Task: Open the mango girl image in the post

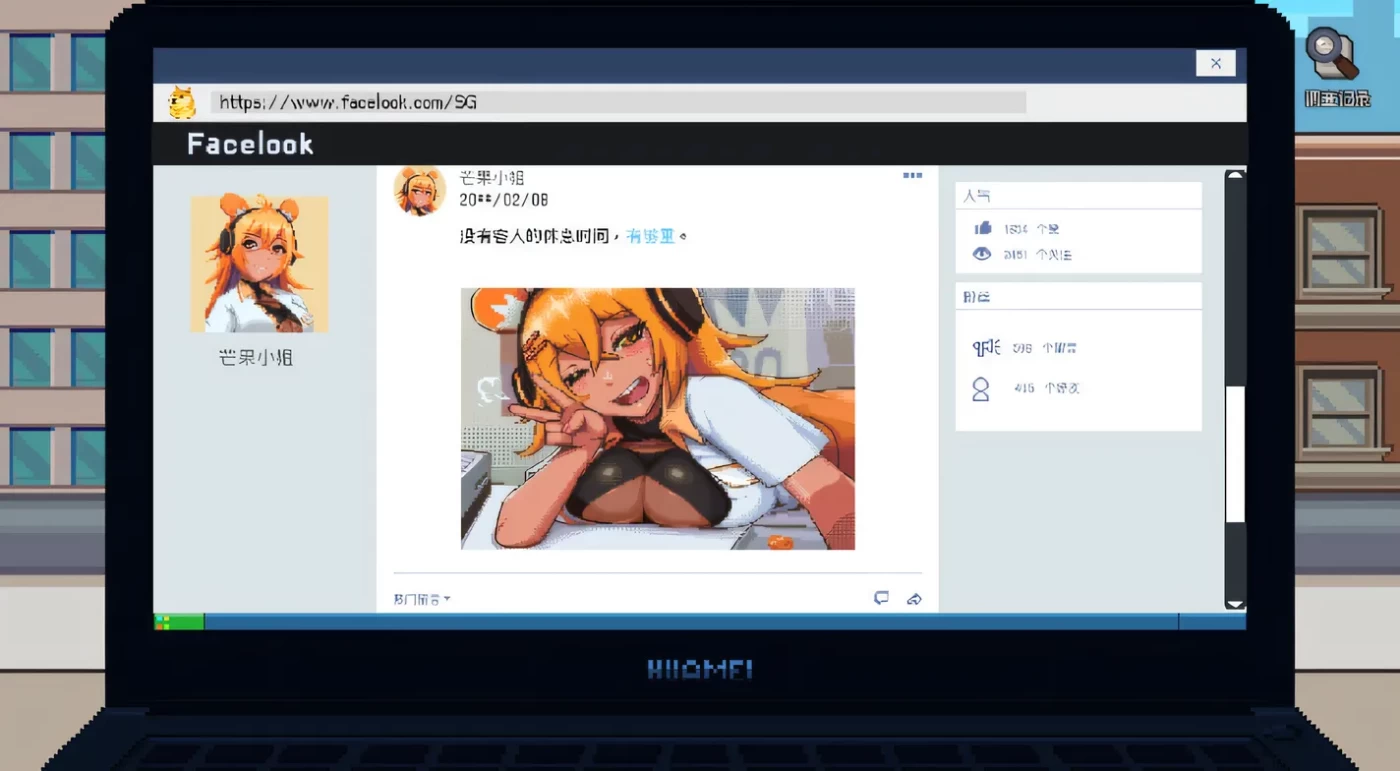Action: (657, 418)
